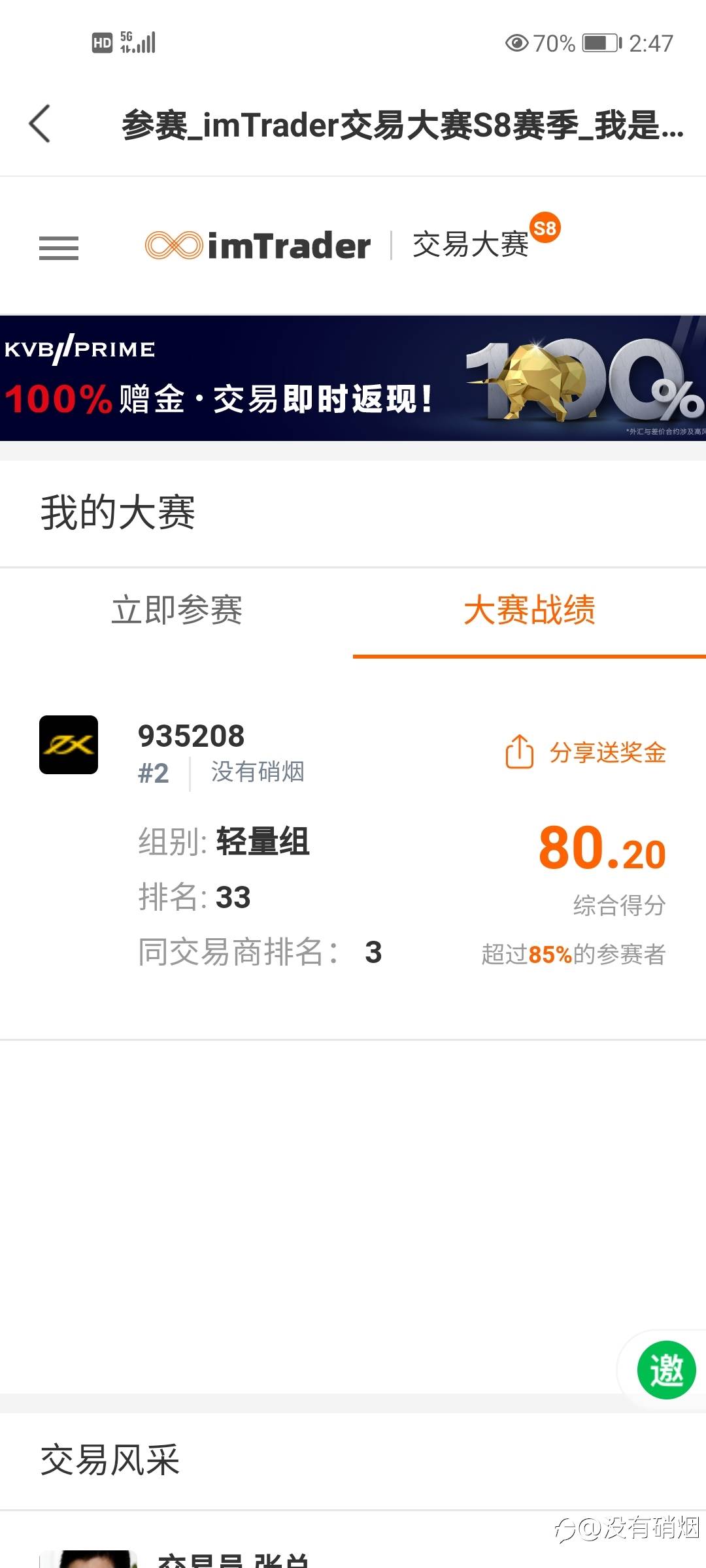Tap the S8 season badge
The width and height of the screenshot is (706, 1568).
(545, 228)
